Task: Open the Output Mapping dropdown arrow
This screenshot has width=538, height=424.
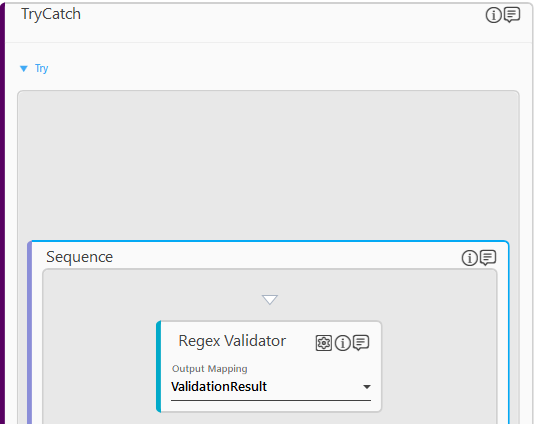Action: [x=367, y=387]
